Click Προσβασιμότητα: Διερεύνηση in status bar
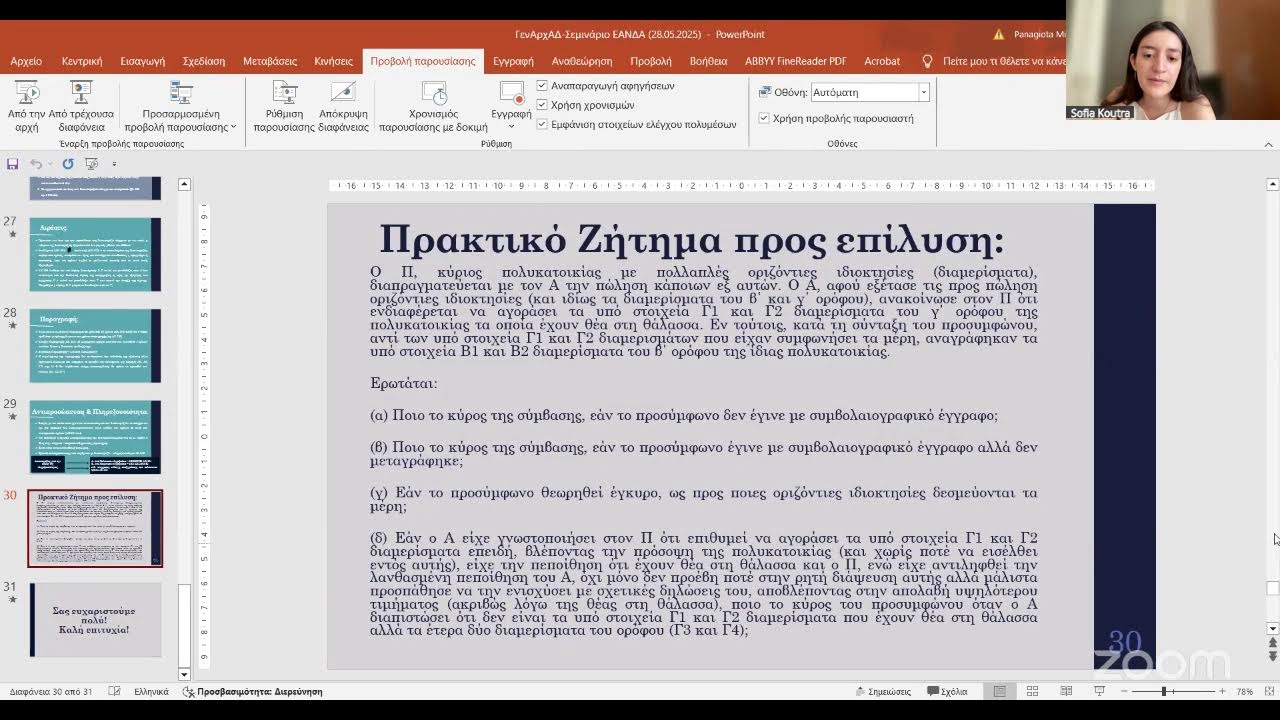1280x720 pixels. tap(252, 691)
